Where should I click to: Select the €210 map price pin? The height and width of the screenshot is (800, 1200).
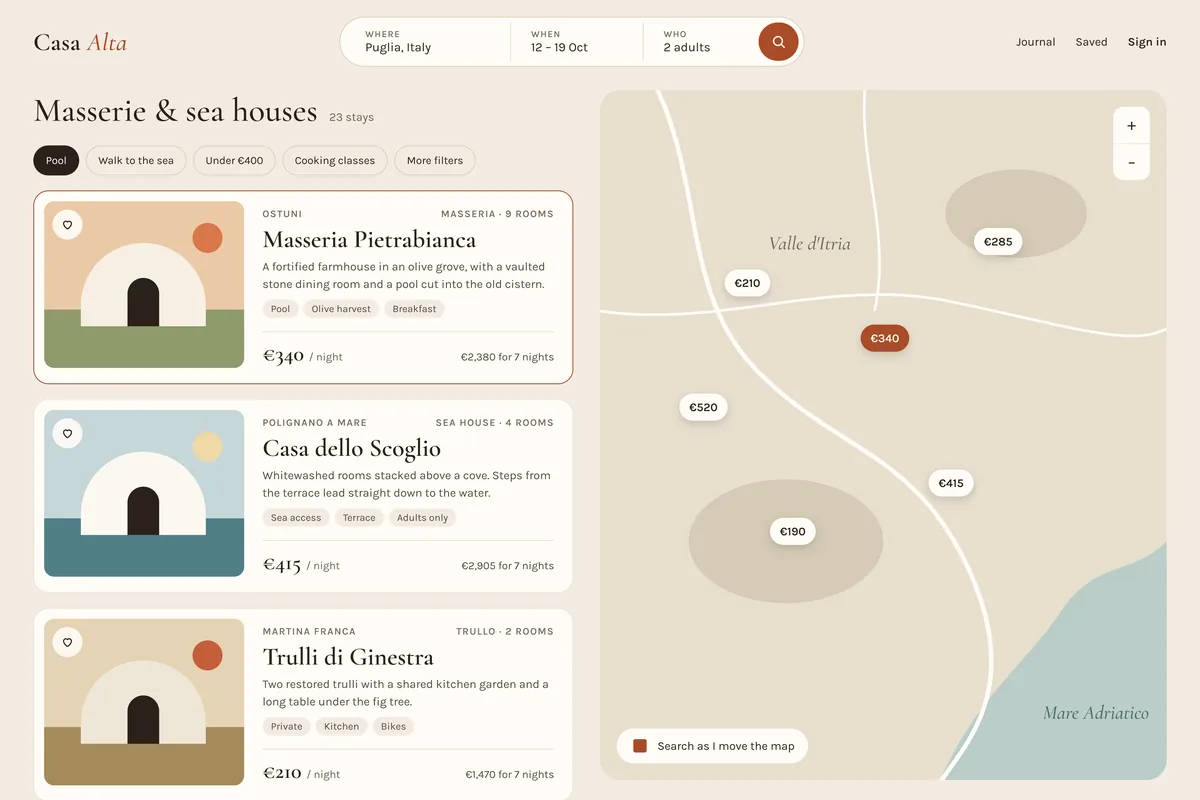747,283
